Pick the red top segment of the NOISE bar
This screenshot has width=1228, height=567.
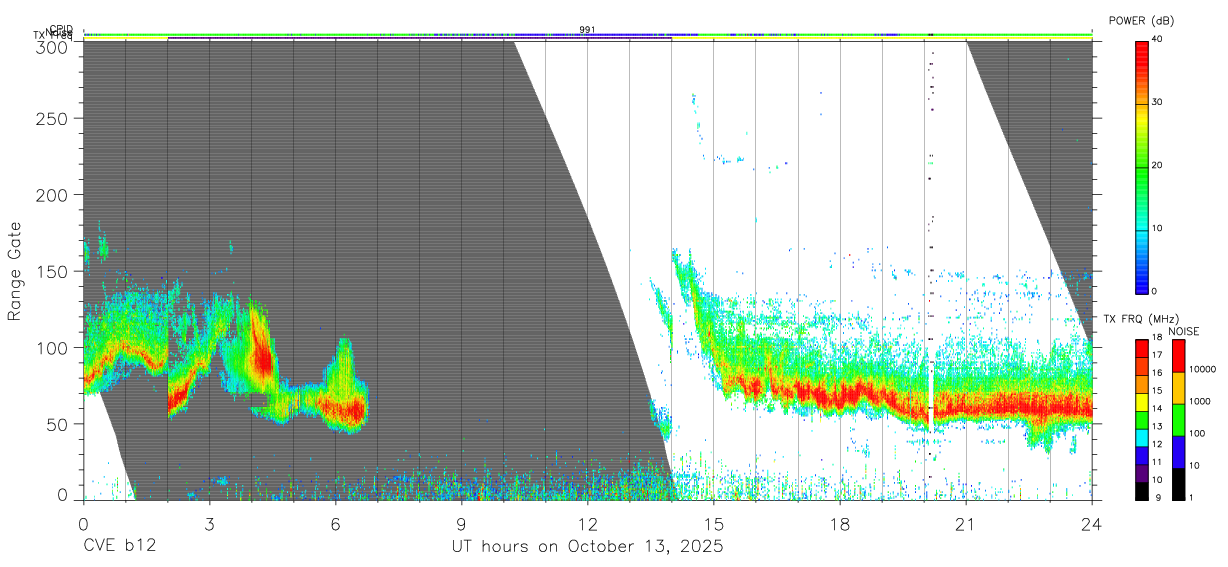(1178, 356)
